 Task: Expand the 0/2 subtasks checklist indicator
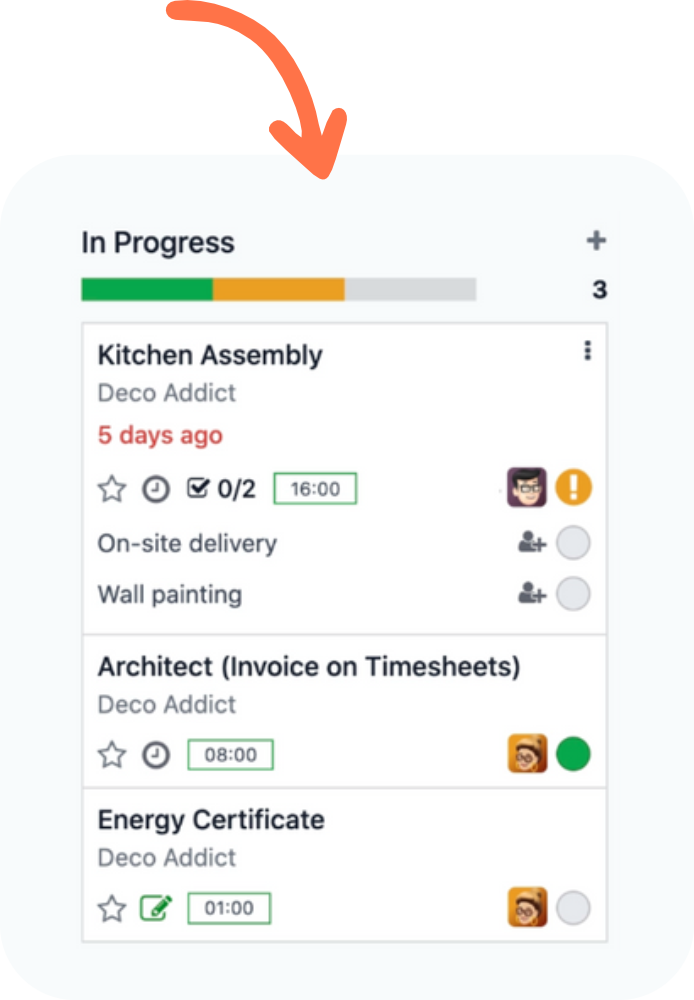pos(222,490)
